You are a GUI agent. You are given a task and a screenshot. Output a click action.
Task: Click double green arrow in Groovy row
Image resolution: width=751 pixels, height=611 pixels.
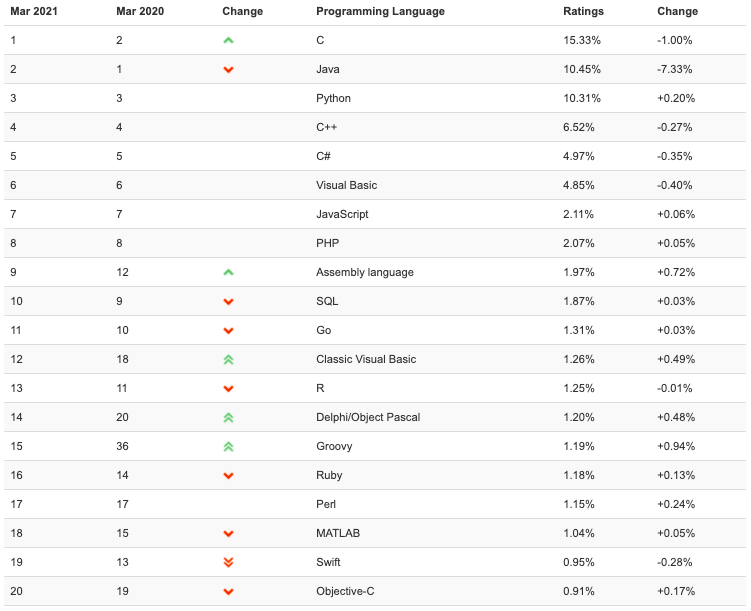[228, 447]
